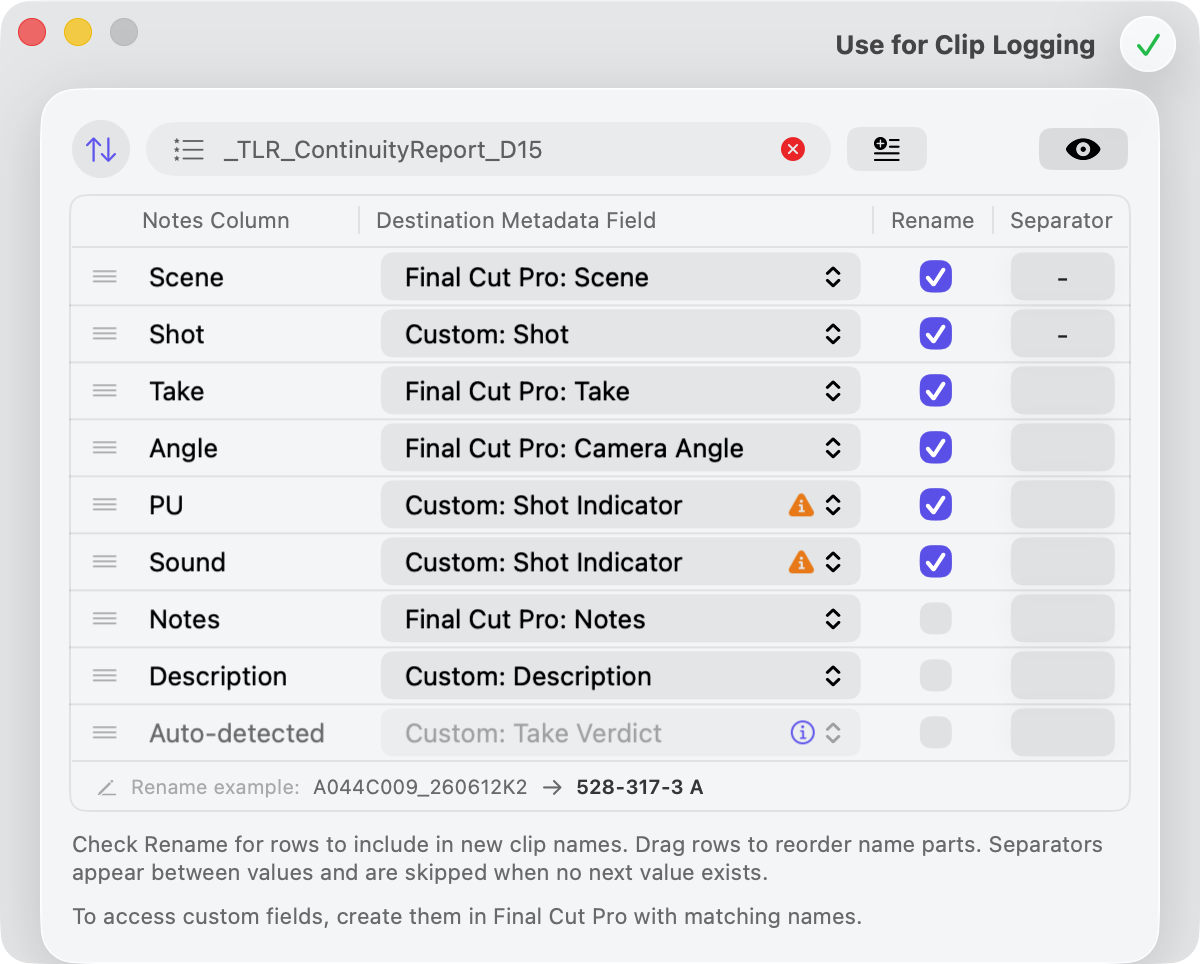
Task: Toggle the eye preview button
Action: tap(1083, 149)
